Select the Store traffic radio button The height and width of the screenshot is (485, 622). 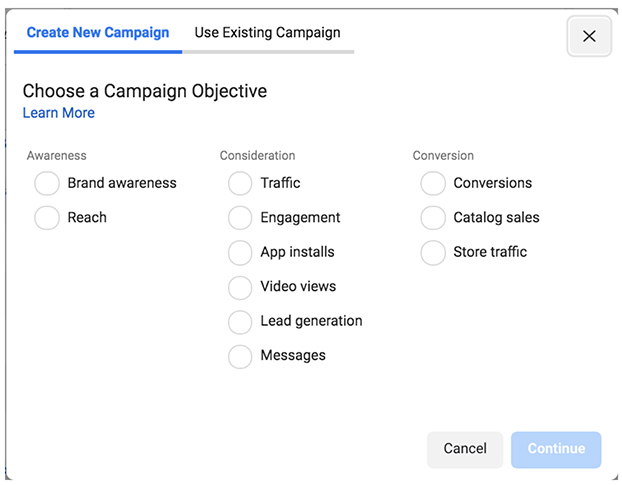tap(433, 252)
